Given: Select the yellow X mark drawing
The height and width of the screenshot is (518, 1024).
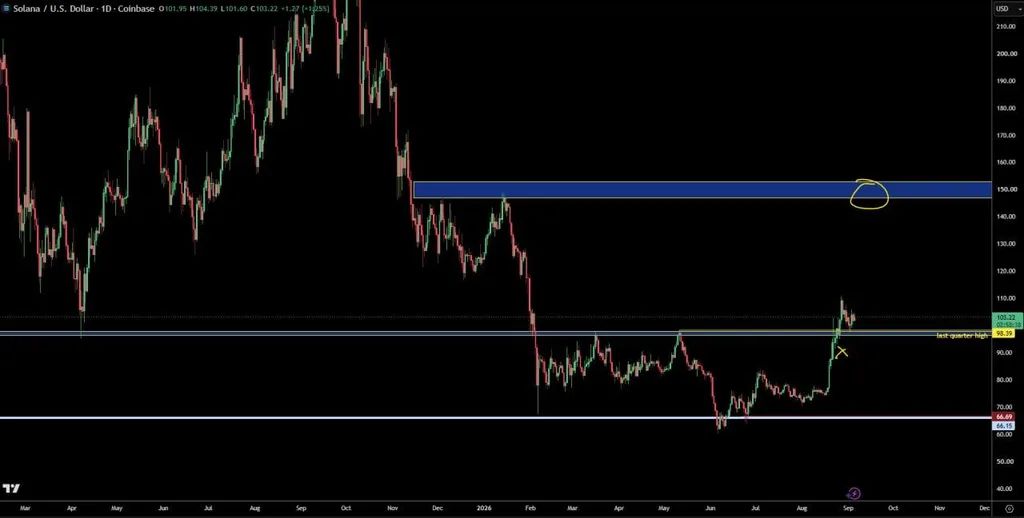Looking at the screenshot, I should tap(842, 352).
